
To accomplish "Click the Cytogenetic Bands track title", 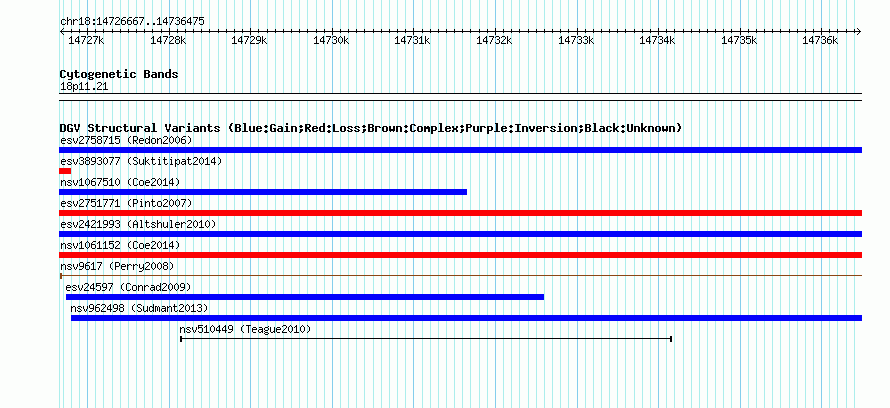I will (119, 74).
